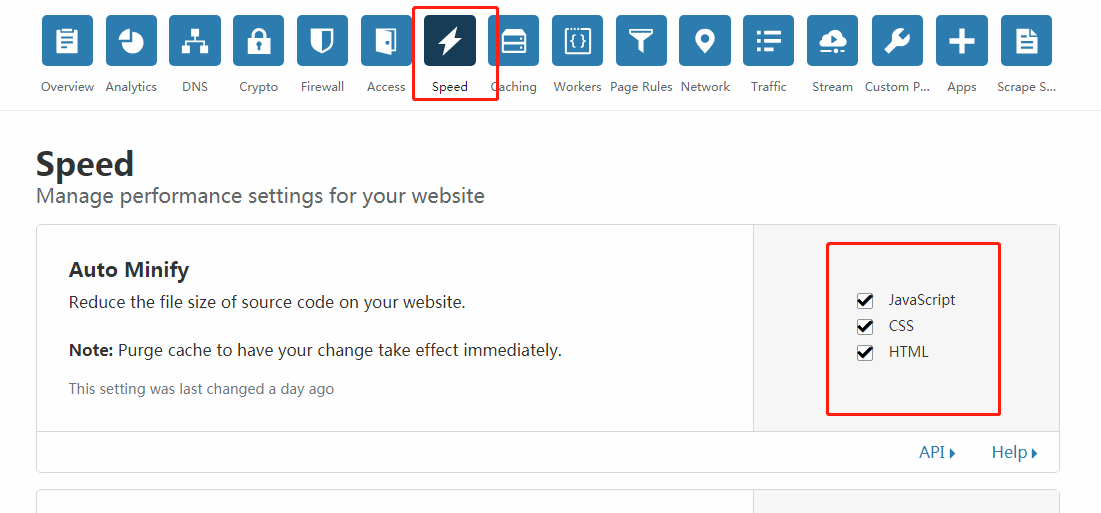
Task: Switch to the Apps tab
Action: pos(961,41)
